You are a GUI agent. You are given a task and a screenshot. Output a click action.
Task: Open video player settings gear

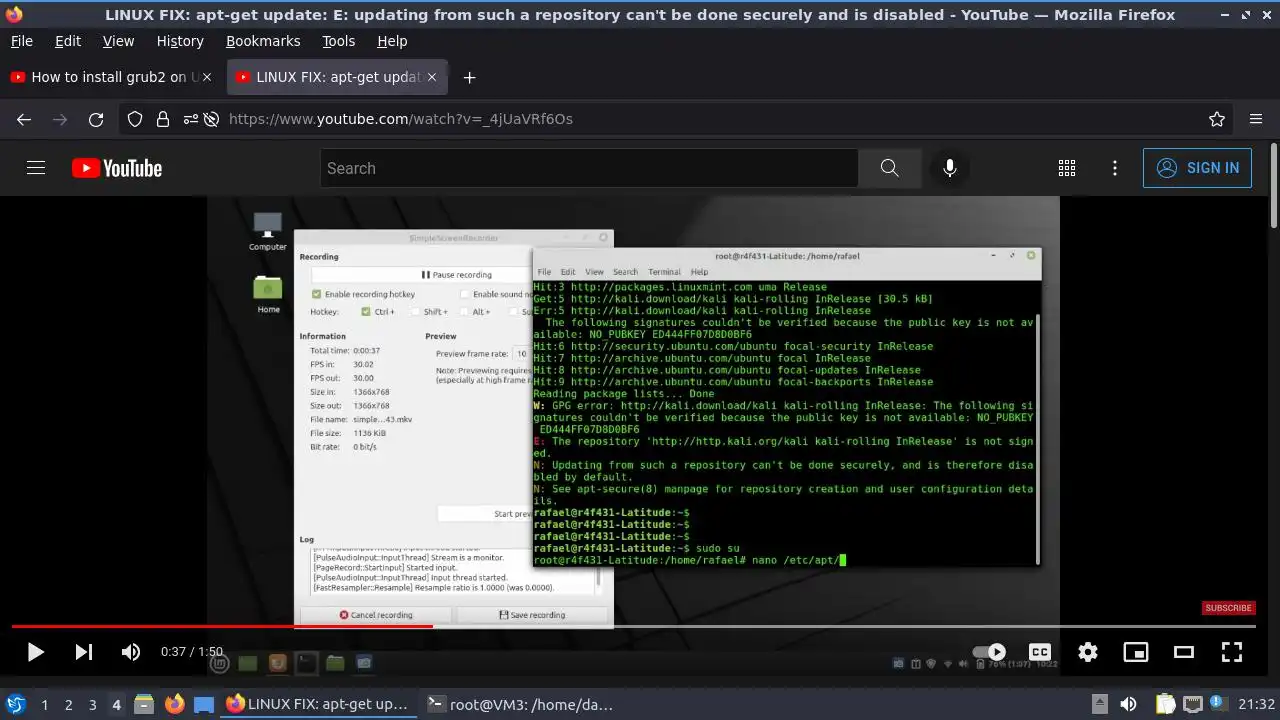click(1088, 652)
